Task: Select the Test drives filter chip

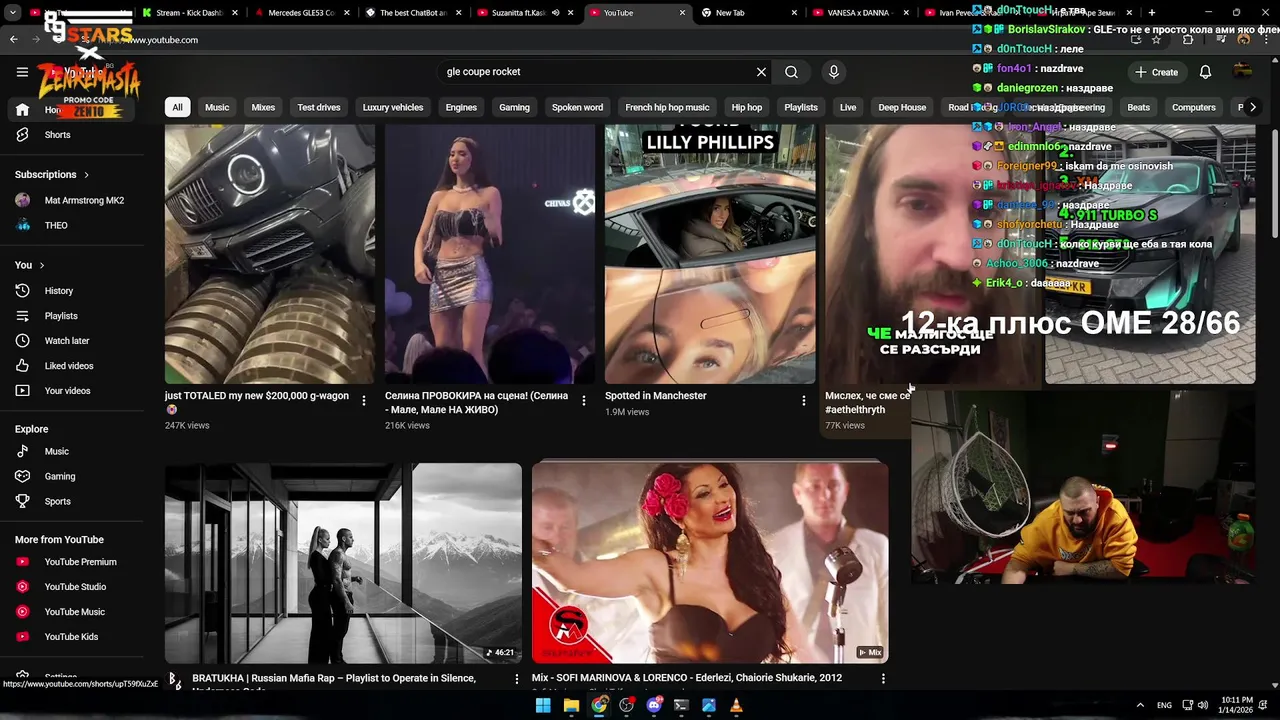Action: pyautogui.click(x=319, y=107)
